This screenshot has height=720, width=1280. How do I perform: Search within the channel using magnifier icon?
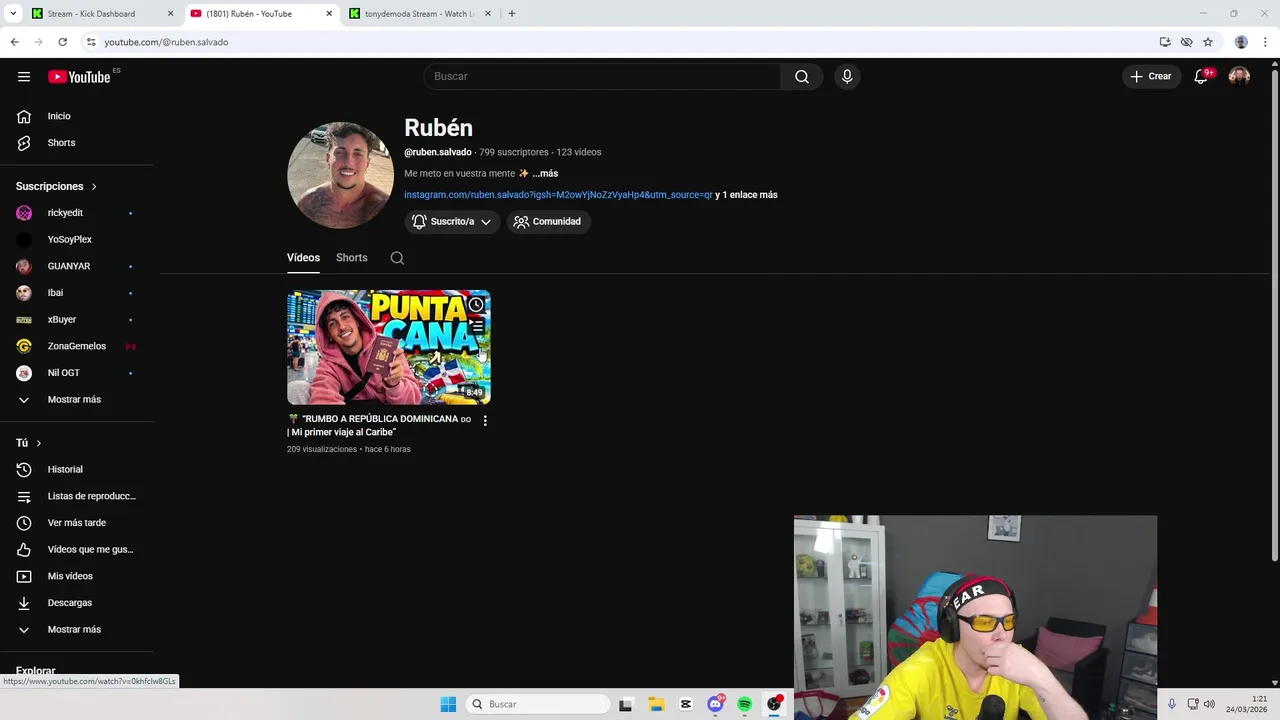coord(397,258)
